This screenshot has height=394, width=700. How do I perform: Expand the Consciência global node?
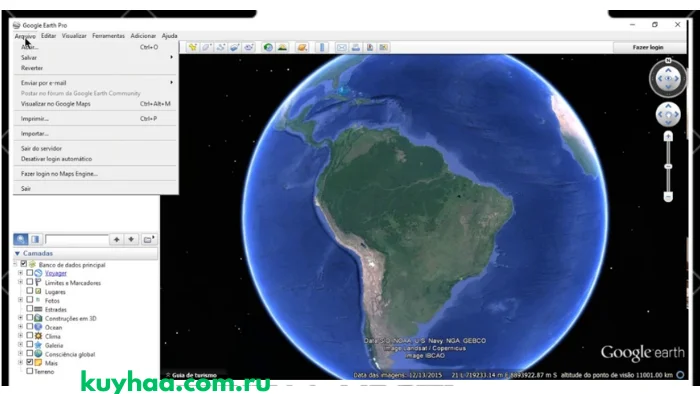(x=21, y=353)
